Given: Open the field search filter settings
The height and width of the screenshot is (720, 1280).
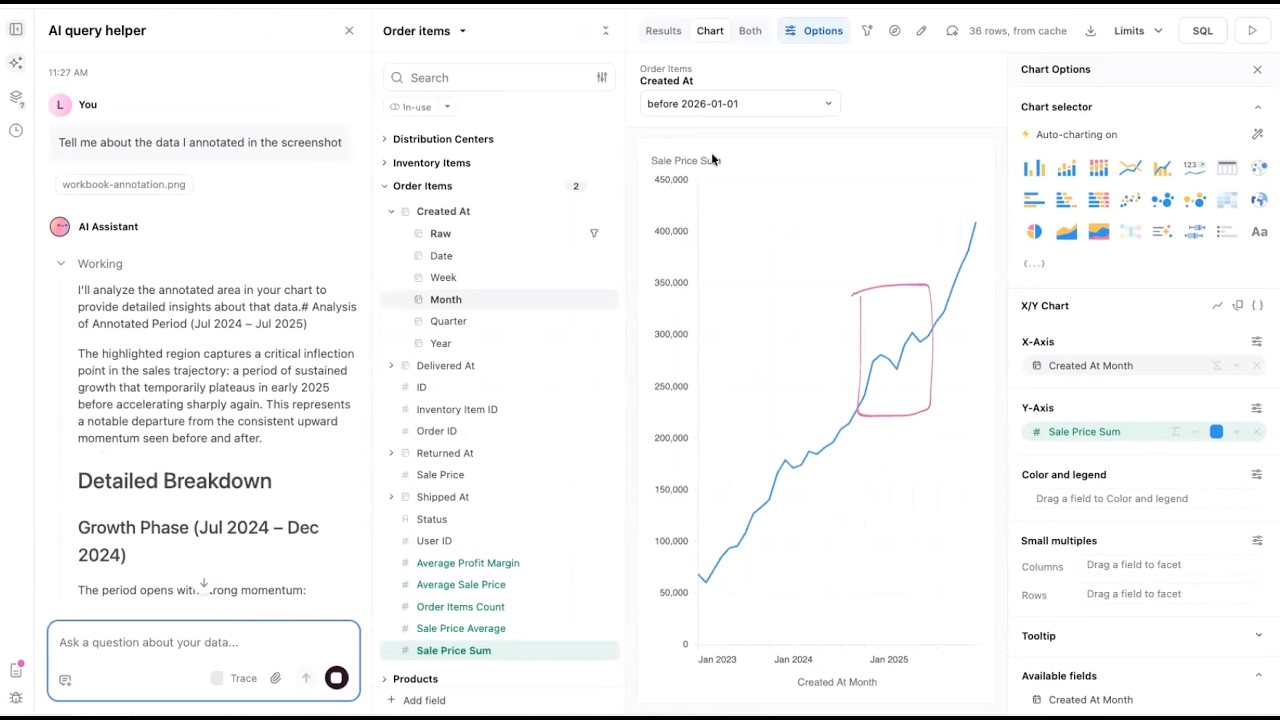Looking at the screenshot, I should point(602,77).
